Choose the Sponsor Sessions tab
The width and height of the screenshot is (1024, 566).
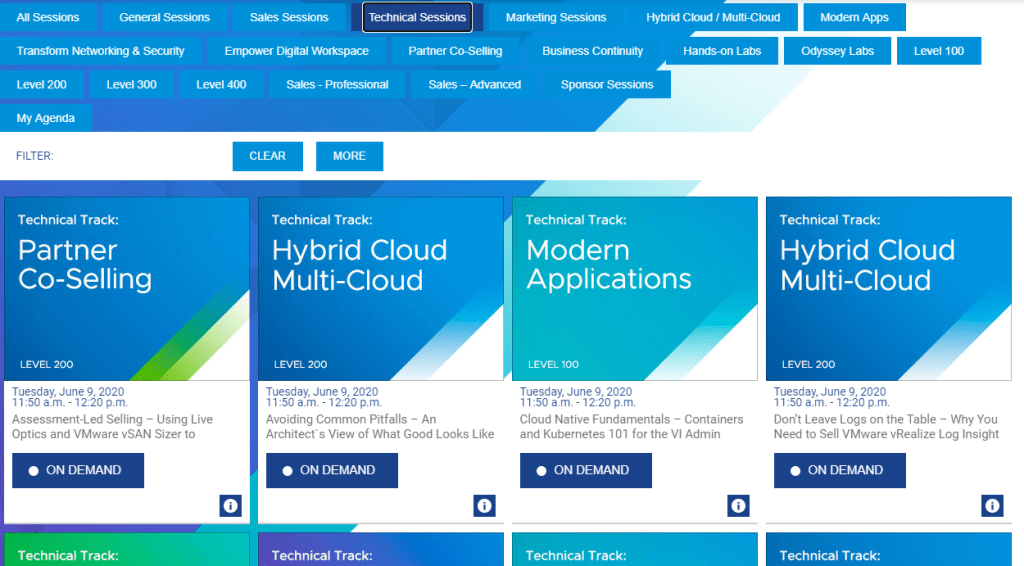[x=607, y=85]
